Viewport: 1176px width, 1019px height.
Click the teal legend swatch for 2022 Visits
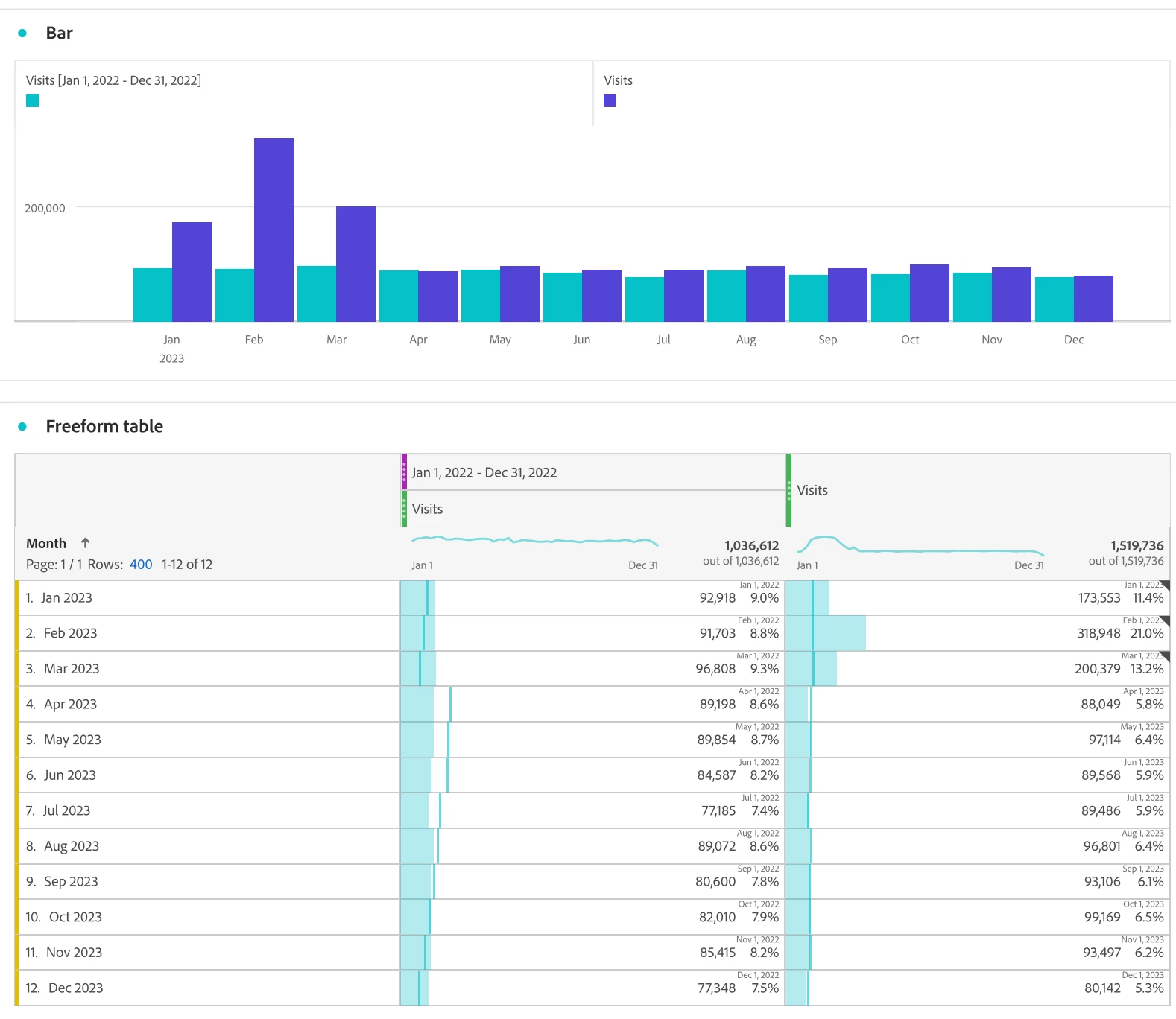point(32,100)
